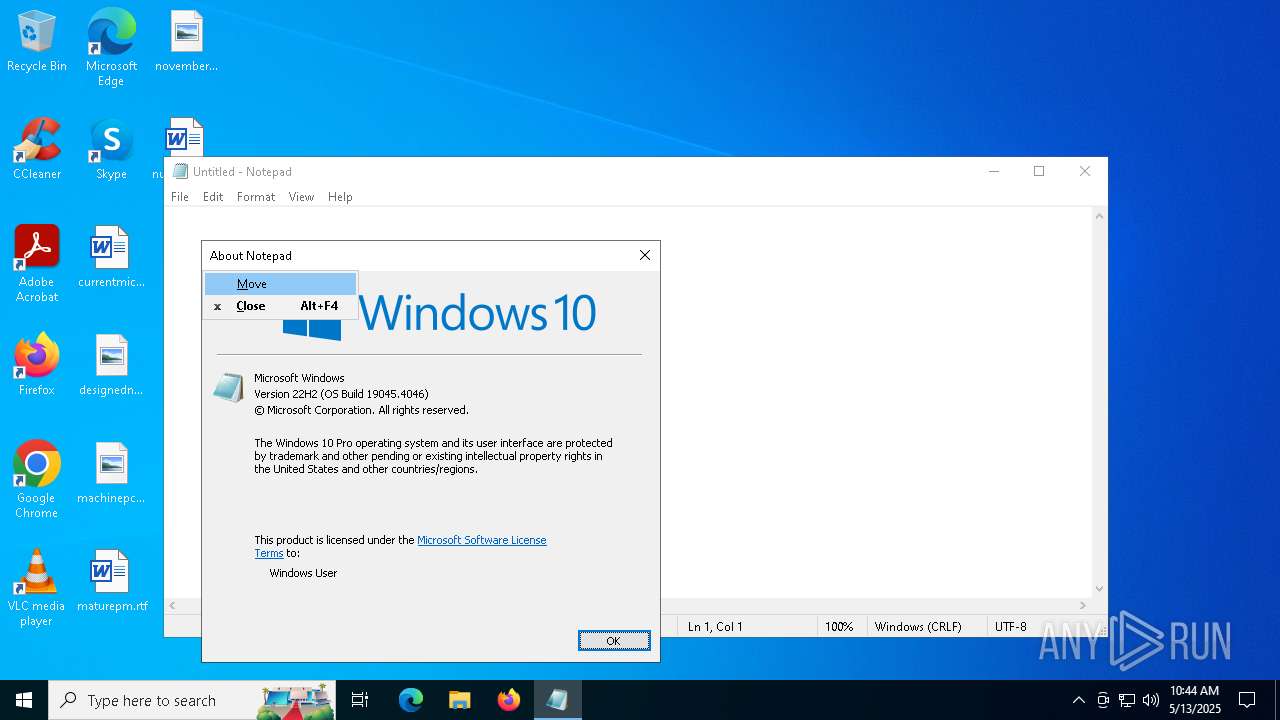The image size is (1280, 720).
Task: Open Firefox desktop shortcut
Action: coord(37,366)
